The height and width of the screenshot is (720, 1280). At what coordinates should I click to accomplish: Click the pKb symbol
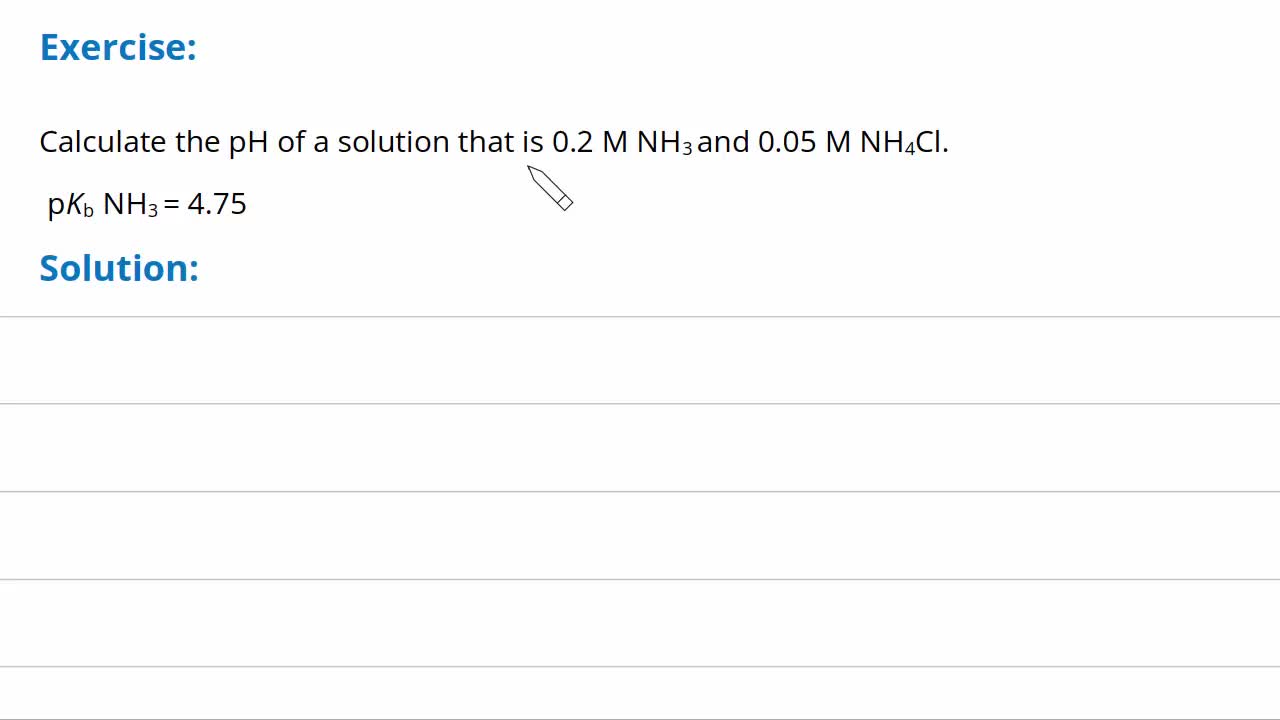(x=70, y=205)
